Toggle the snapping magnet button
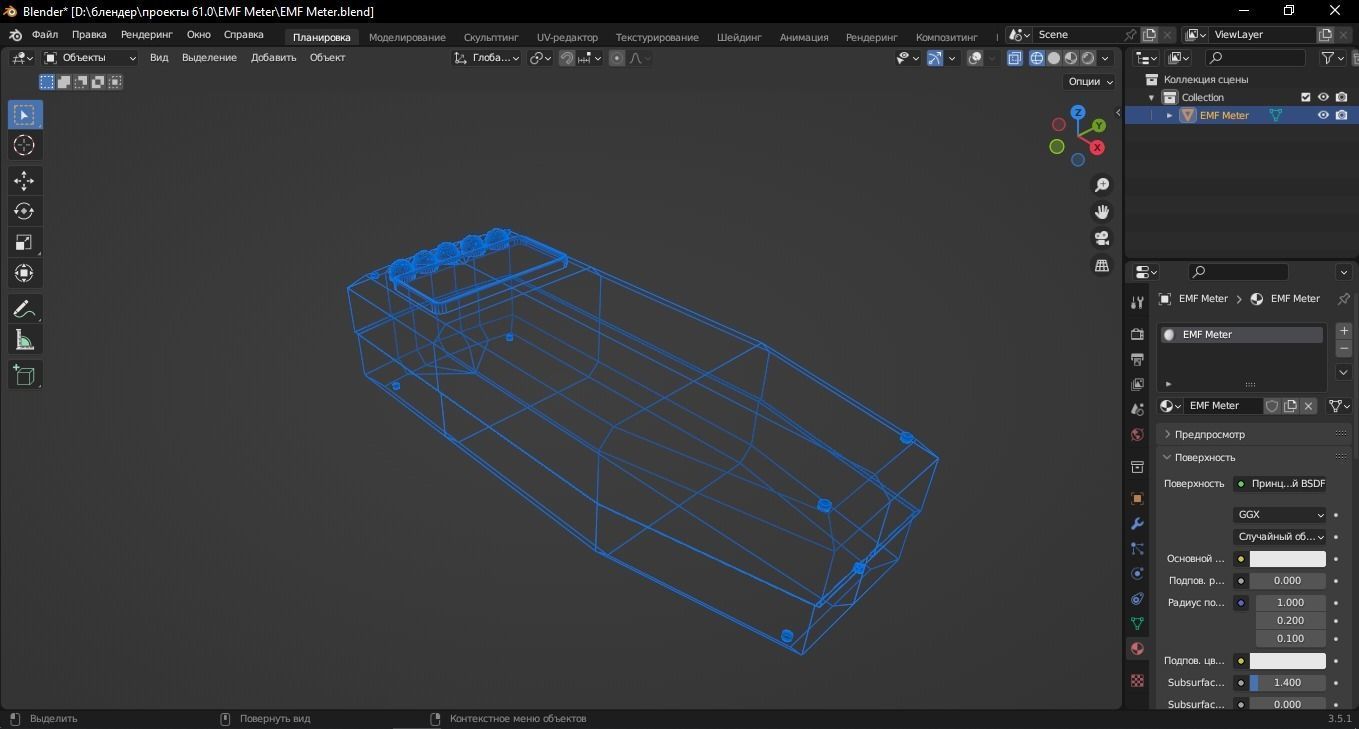Viewport: 1359px width, 729px height. point(567,58)
